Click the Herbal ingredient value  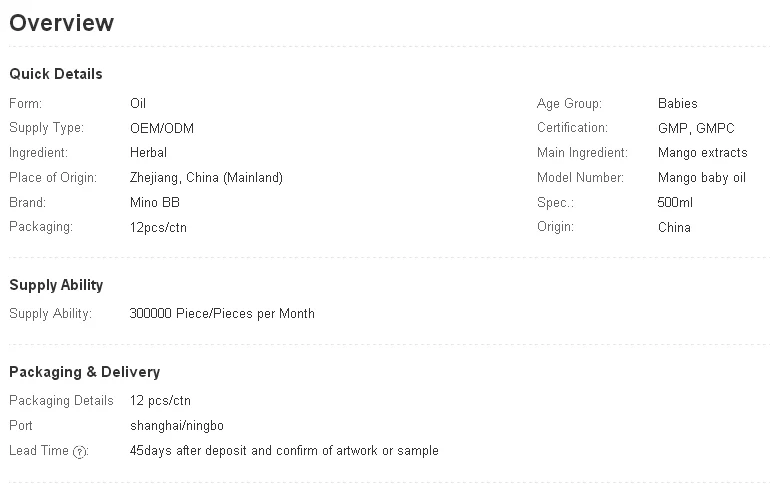[148, 153]
